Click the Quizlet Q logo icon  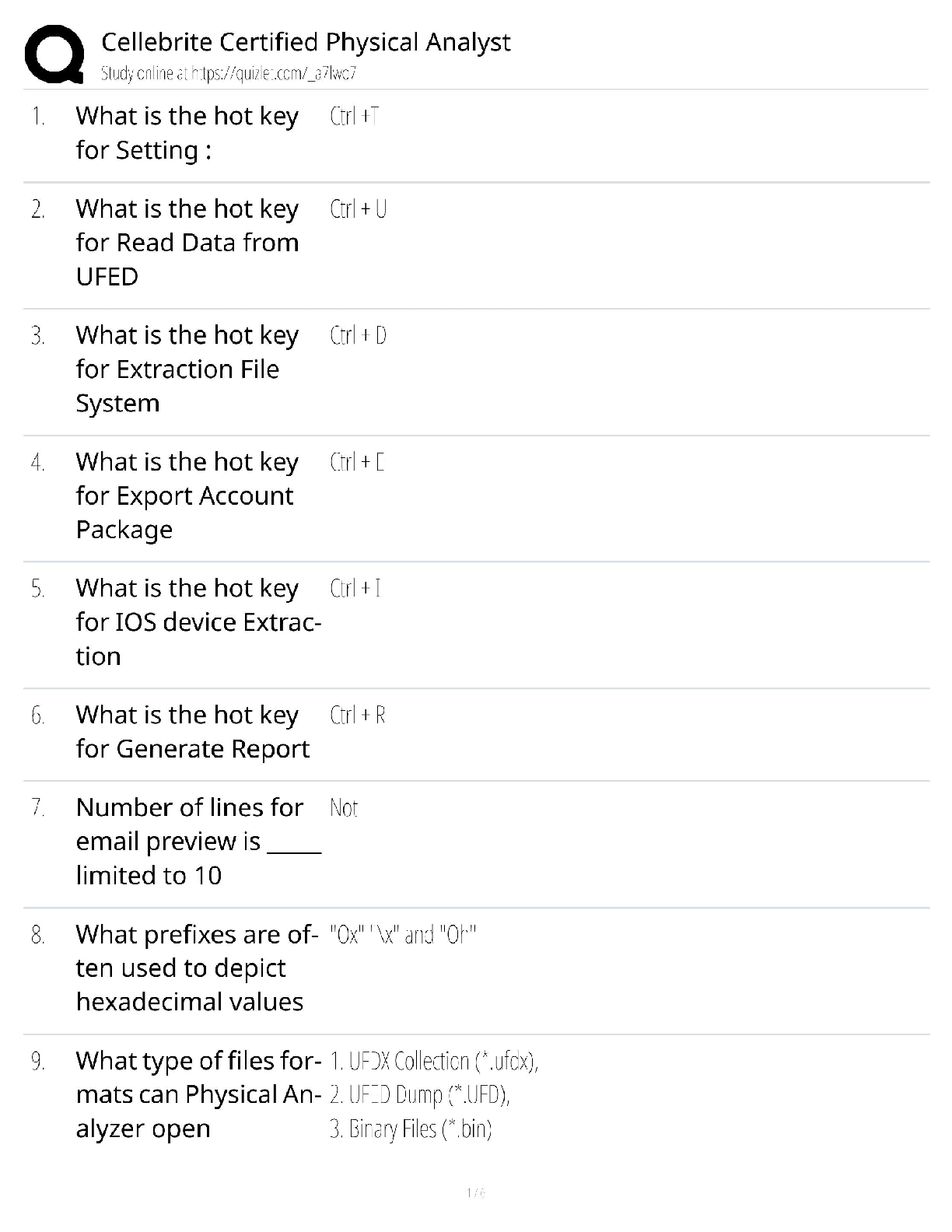coord(54,54)
